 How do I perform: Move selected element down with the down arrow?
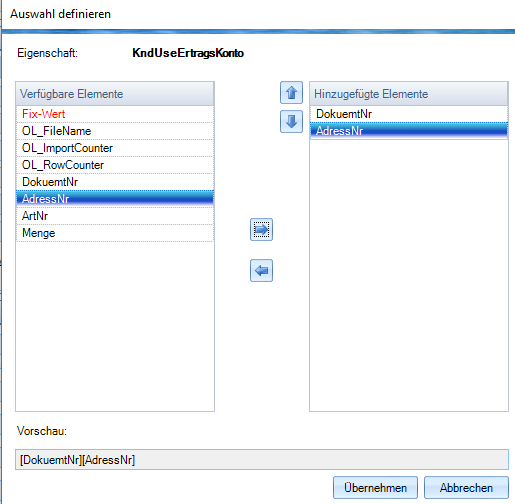tap(291, 122)
